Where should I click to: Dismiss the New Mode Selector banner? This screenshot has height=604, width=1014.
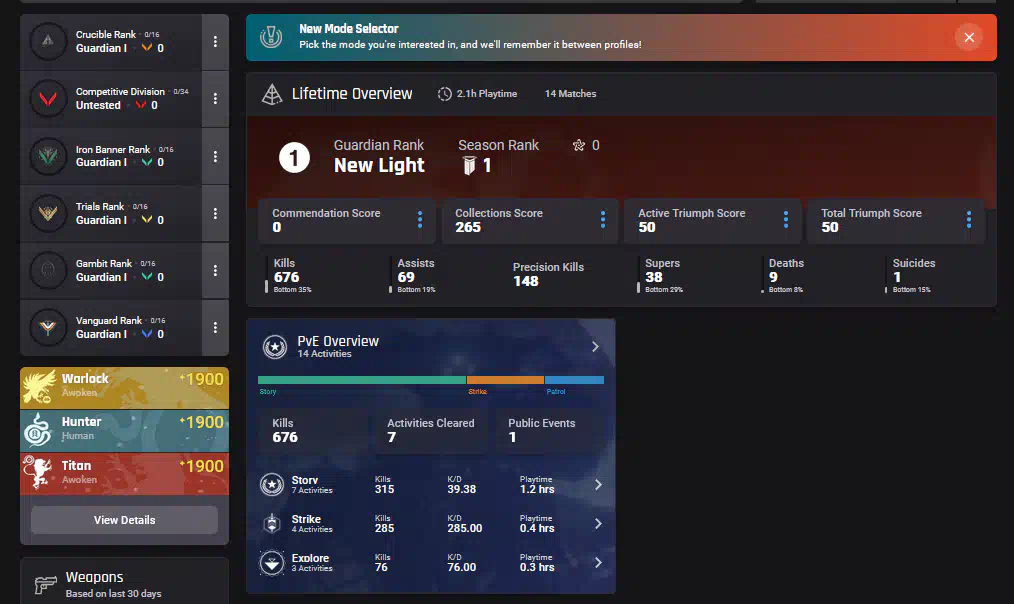click(968, 38)
